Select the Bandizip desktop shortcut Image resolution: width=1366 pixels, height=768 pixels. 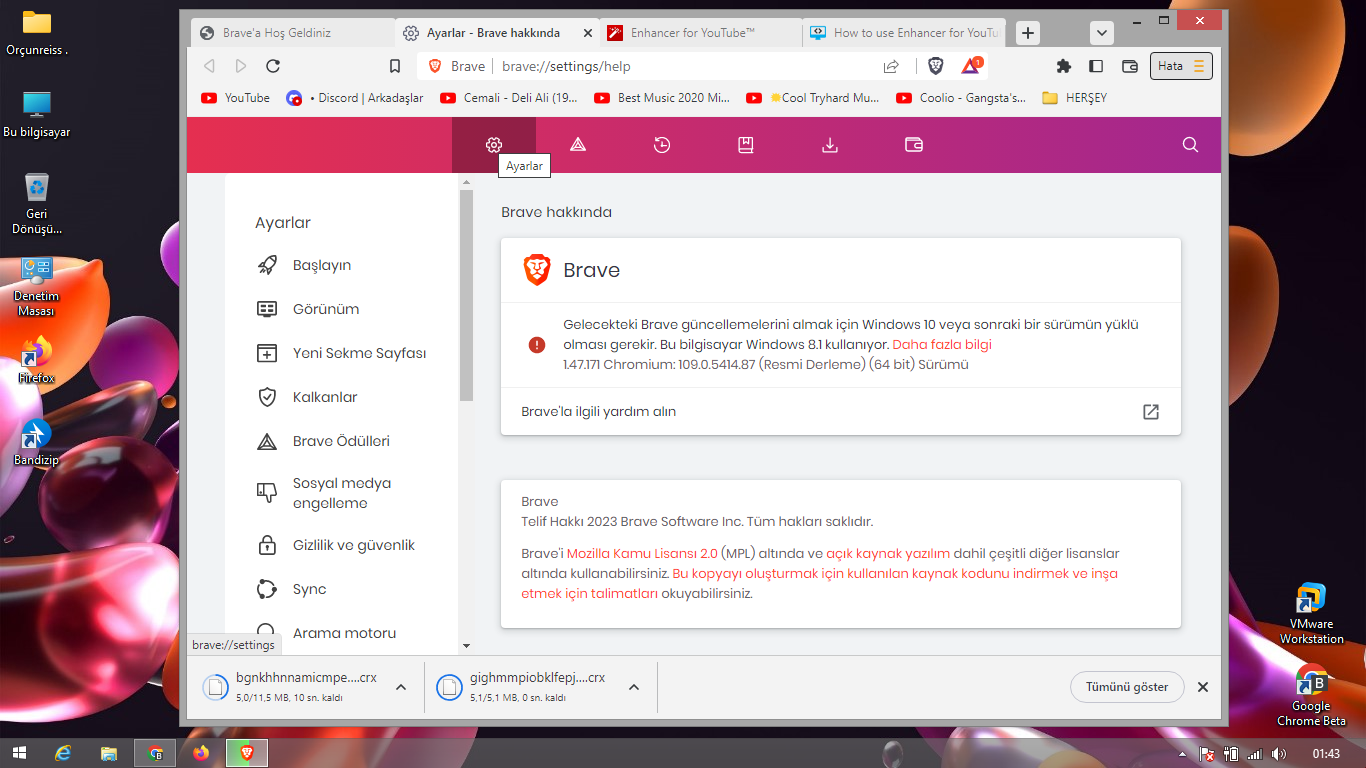pos(36,443)
